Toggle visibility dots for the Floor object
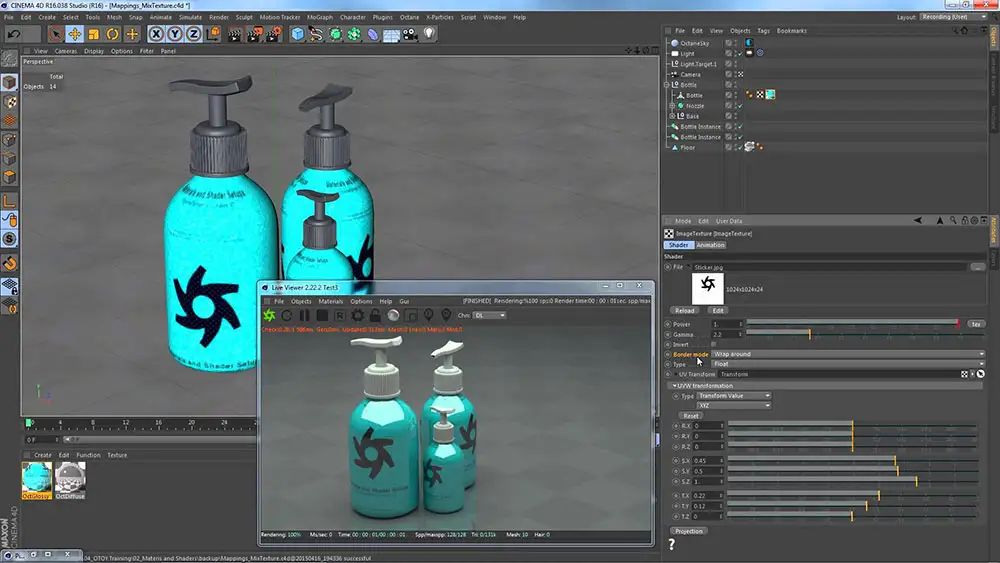The width and height of the screenshot is (1000, 563). (x=735, y=147)
